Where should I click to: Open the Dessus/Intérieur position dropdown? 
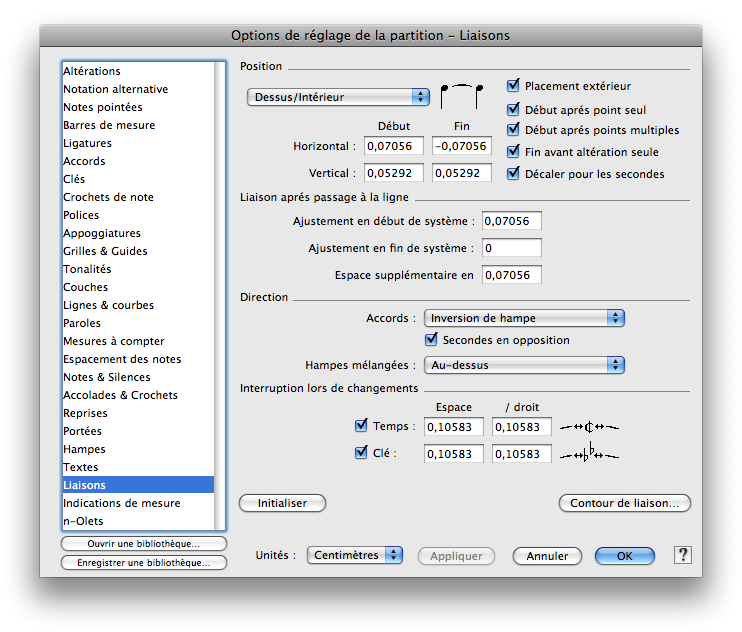338,97
